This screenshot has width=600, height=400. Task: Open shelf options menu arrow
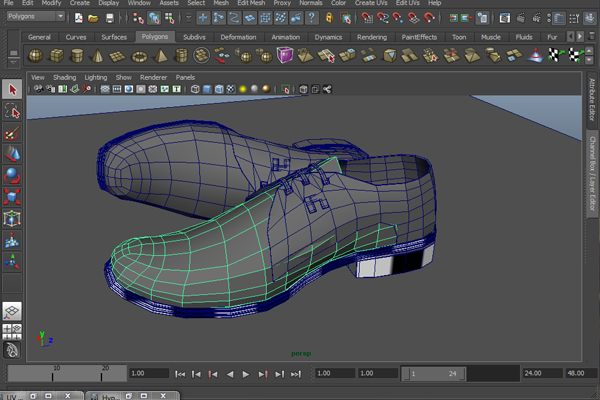[x=13, y=62]
